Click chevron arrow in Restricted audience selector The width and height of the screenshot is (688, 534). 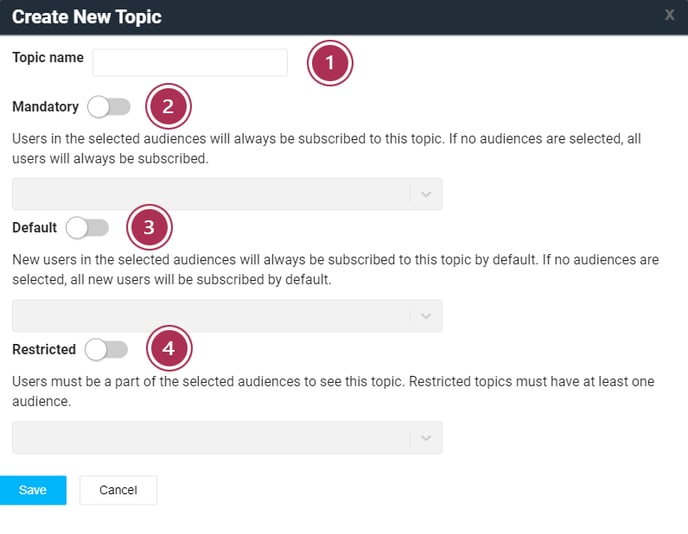tap(426, 438)
